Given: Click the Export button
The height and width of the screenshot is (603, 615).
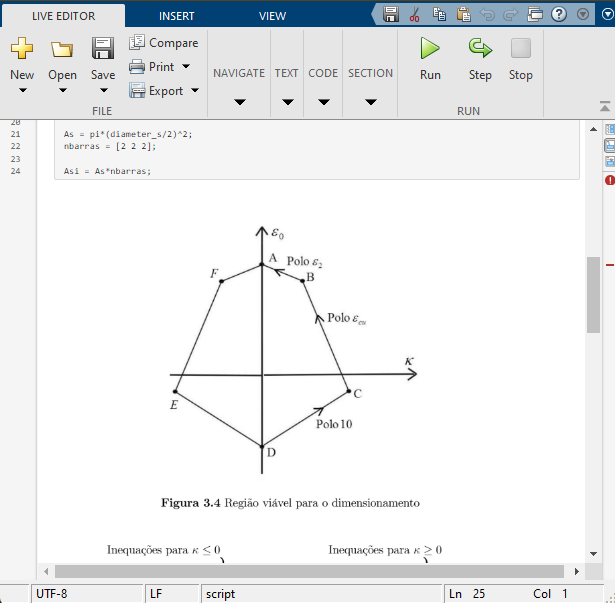Looking at the screenshot, I should tap(156, 91).
